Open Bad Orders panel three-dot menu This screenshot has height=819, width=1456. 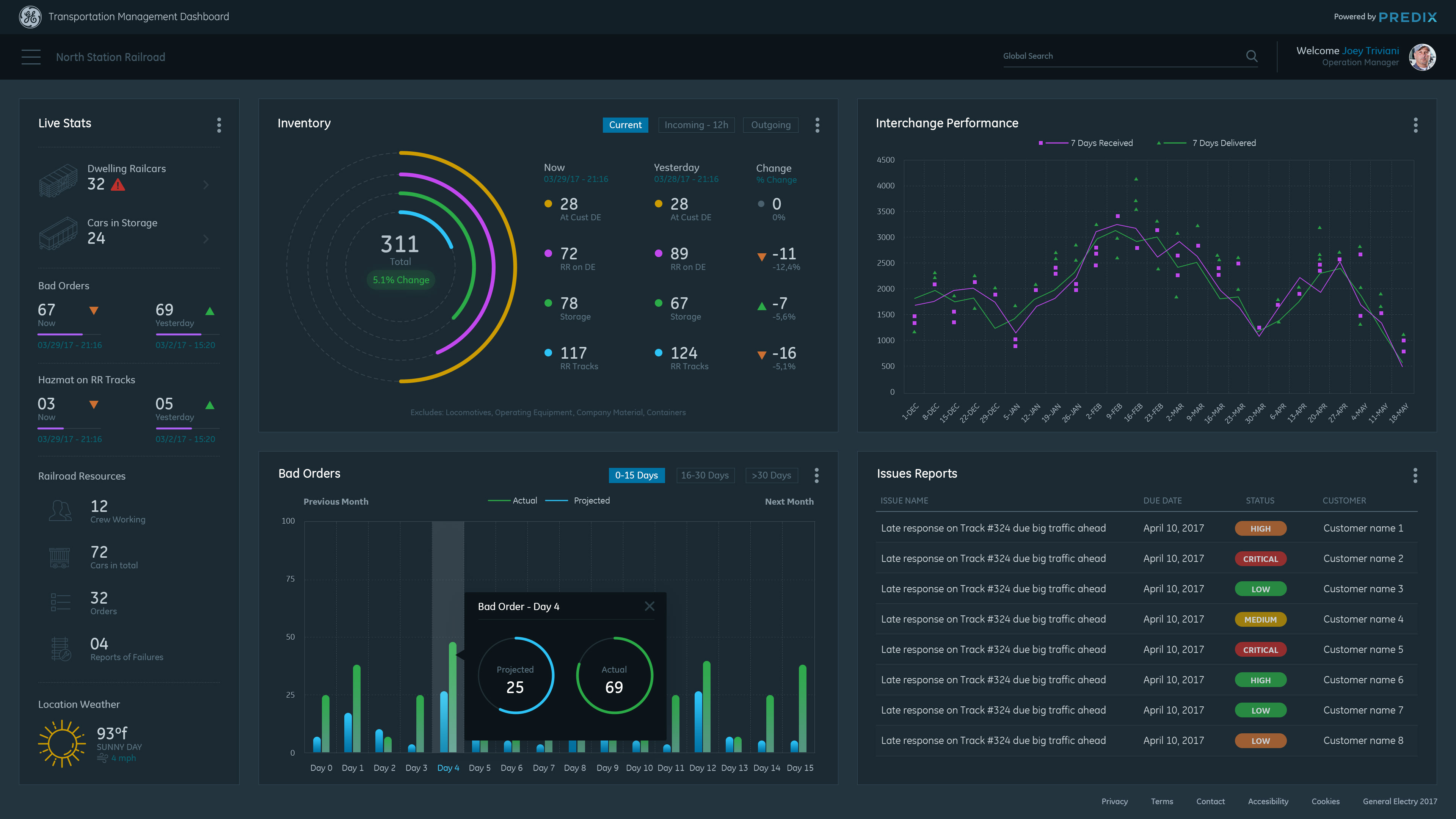tap(817, 475)
